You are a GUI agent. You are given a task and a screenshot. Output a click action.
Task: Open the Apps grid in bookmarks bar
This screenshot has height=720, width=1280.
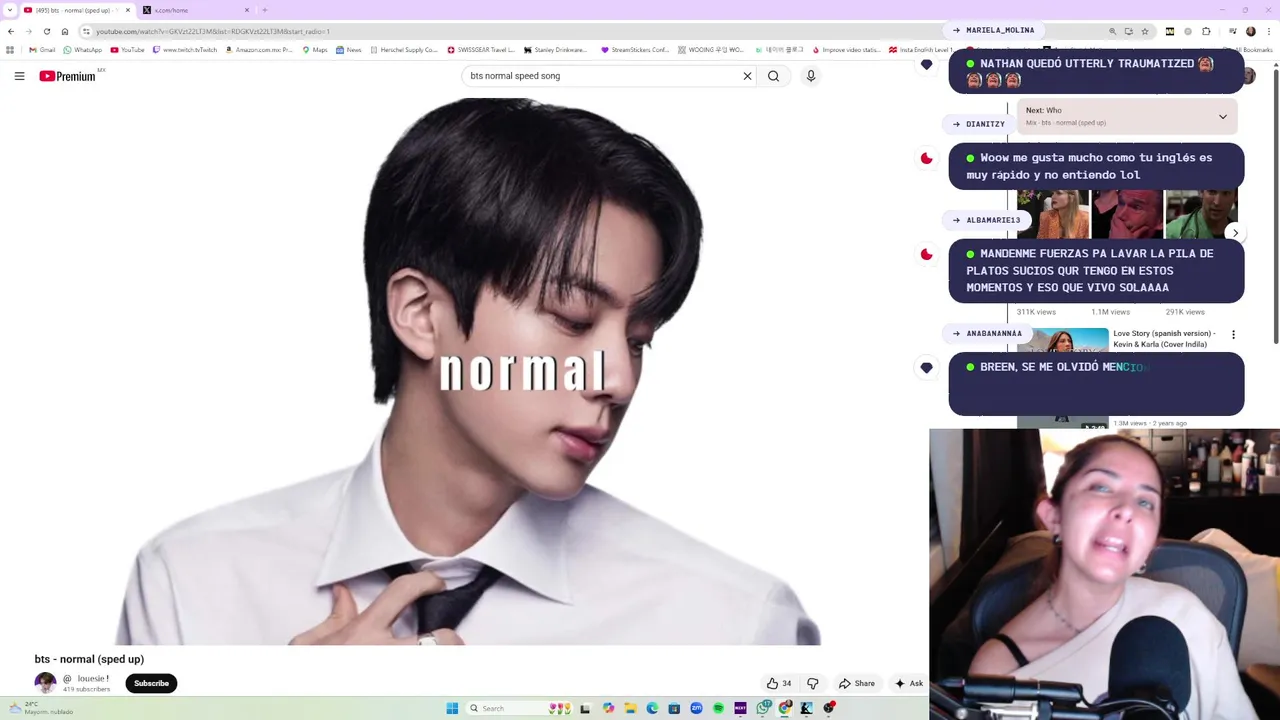10,50
